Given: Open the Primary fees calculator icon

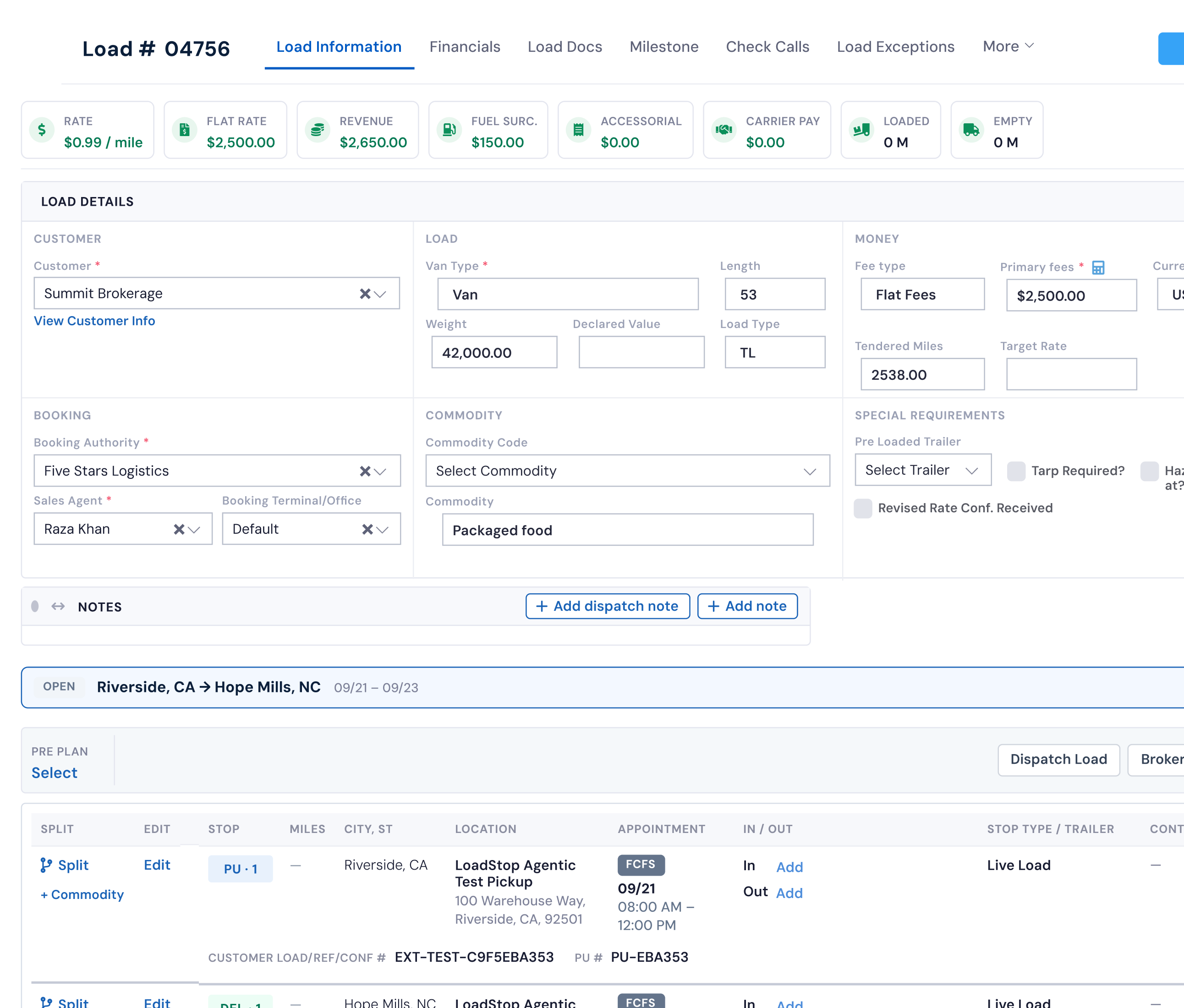Looking at the screenshot, I should point(1098,268).
